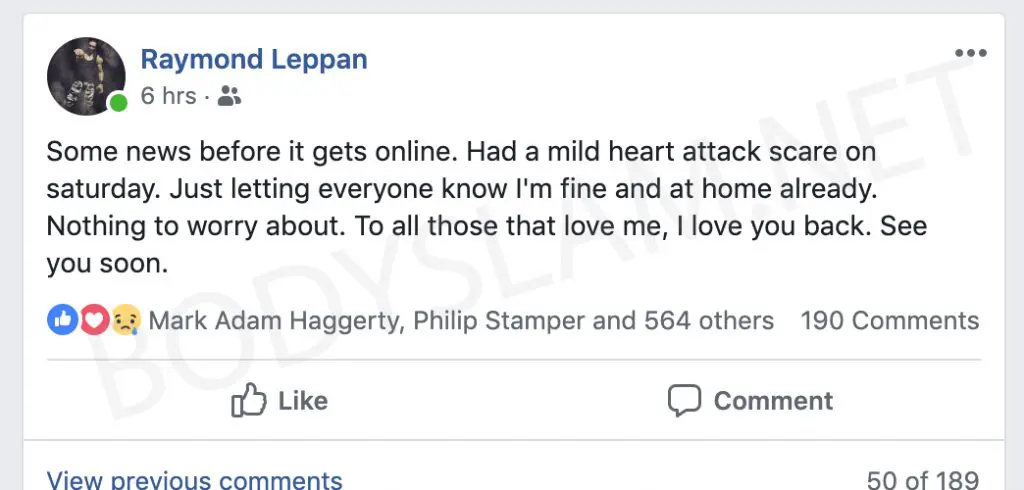
Task: Click the sad face reaction icon
Action: tap(125, 320)
